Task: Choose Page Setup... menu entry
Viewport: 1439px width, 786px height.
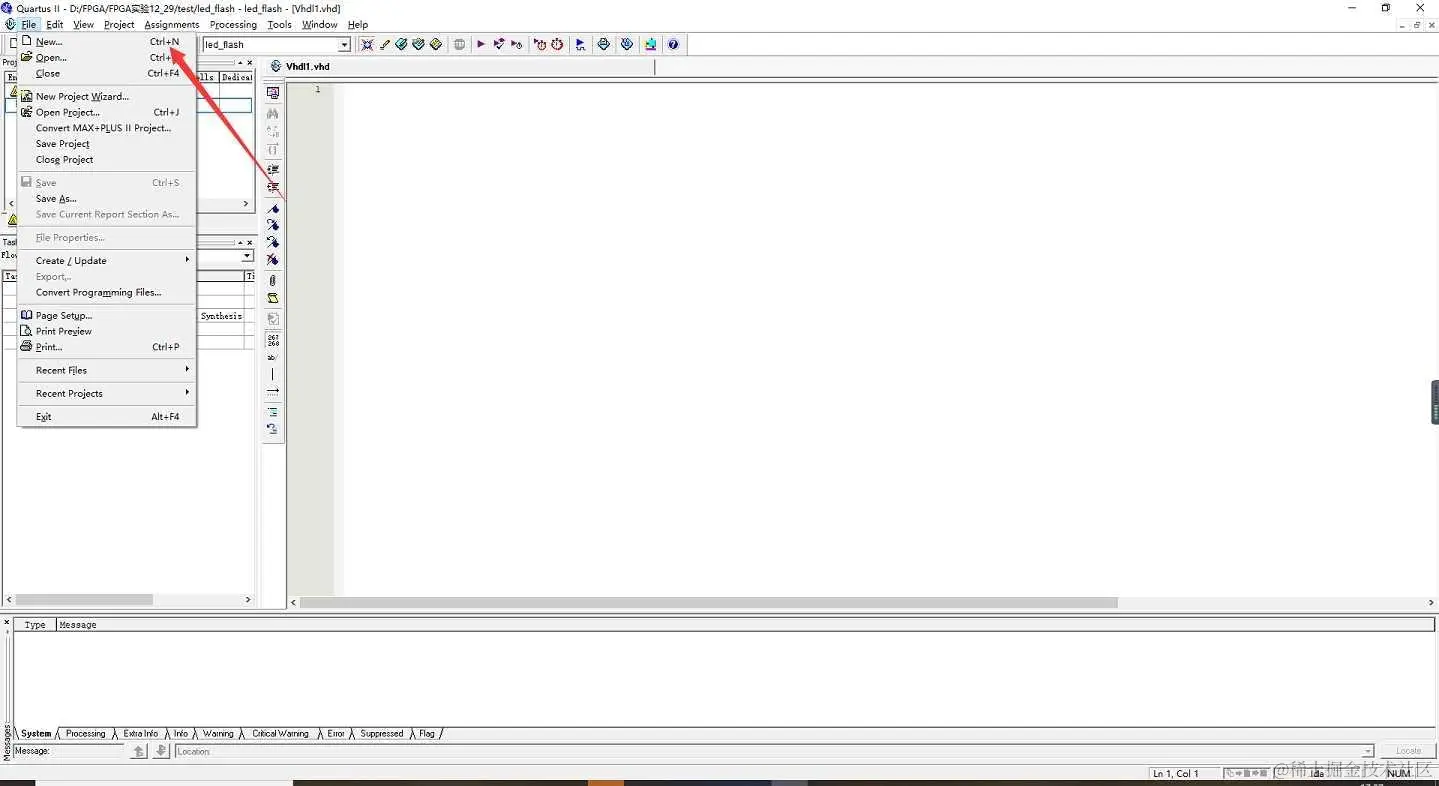Action: (107, 315)
